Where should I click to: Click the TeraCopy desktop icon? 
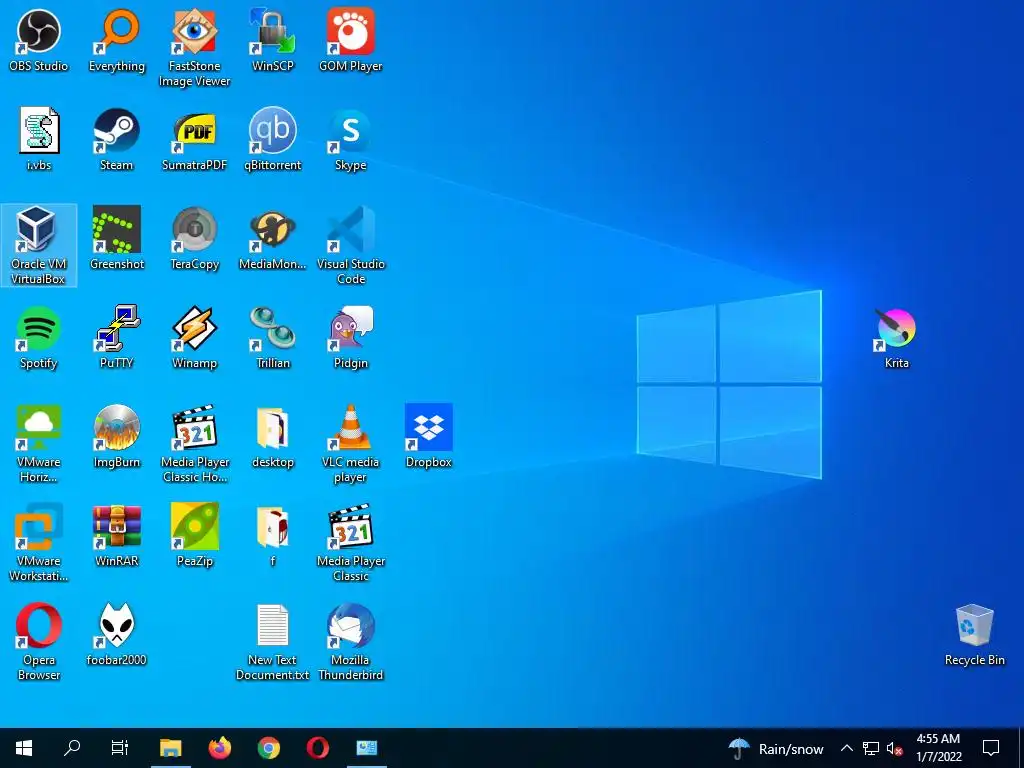point(195,238)
